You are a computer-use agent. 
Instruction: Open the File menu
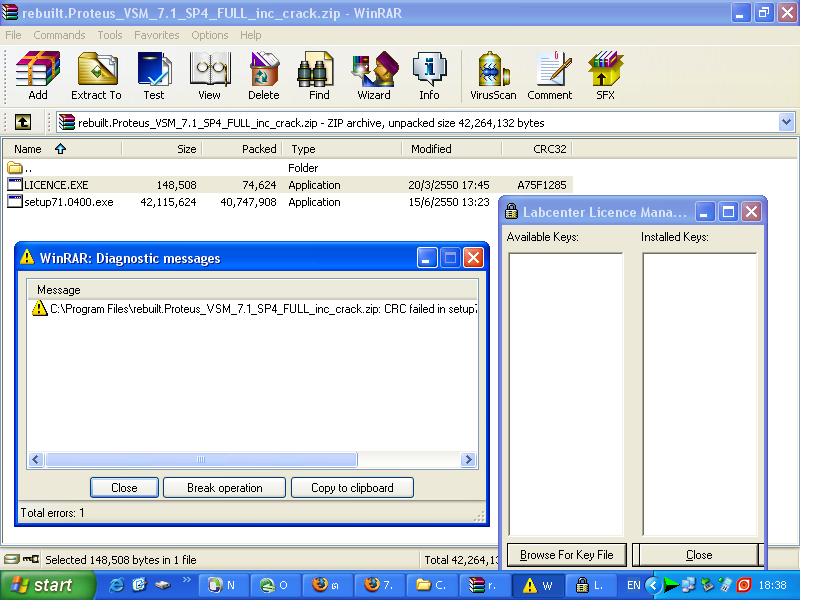pyautogui.click(x=13, y=35)
